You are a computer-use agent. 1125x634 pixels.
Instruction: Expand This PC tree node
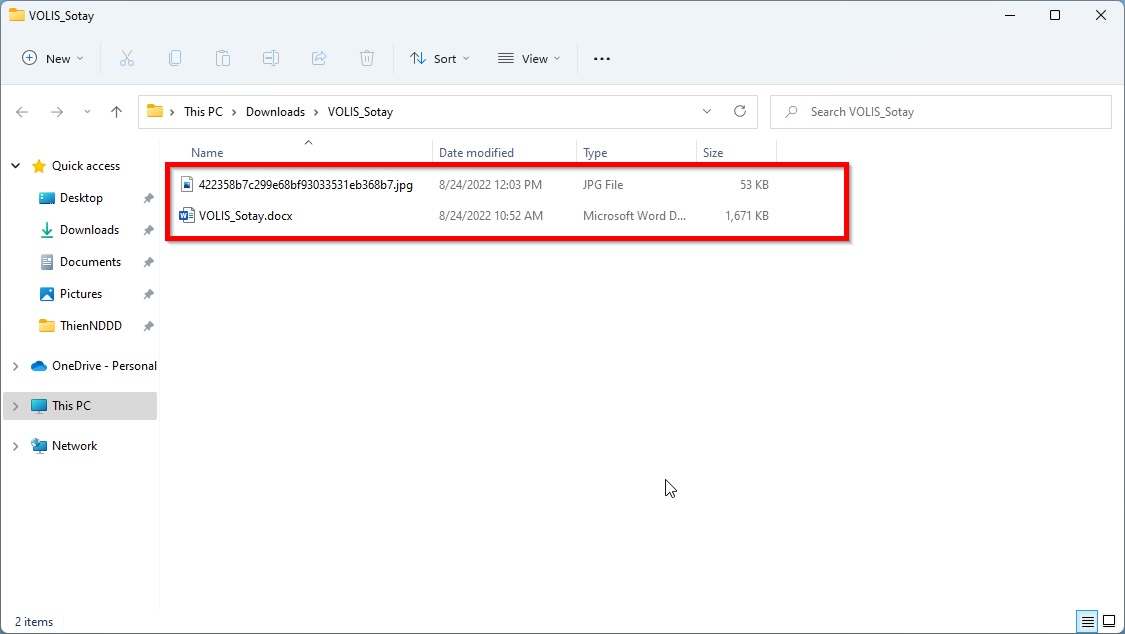pyautogui.click(x=15, y=406)
